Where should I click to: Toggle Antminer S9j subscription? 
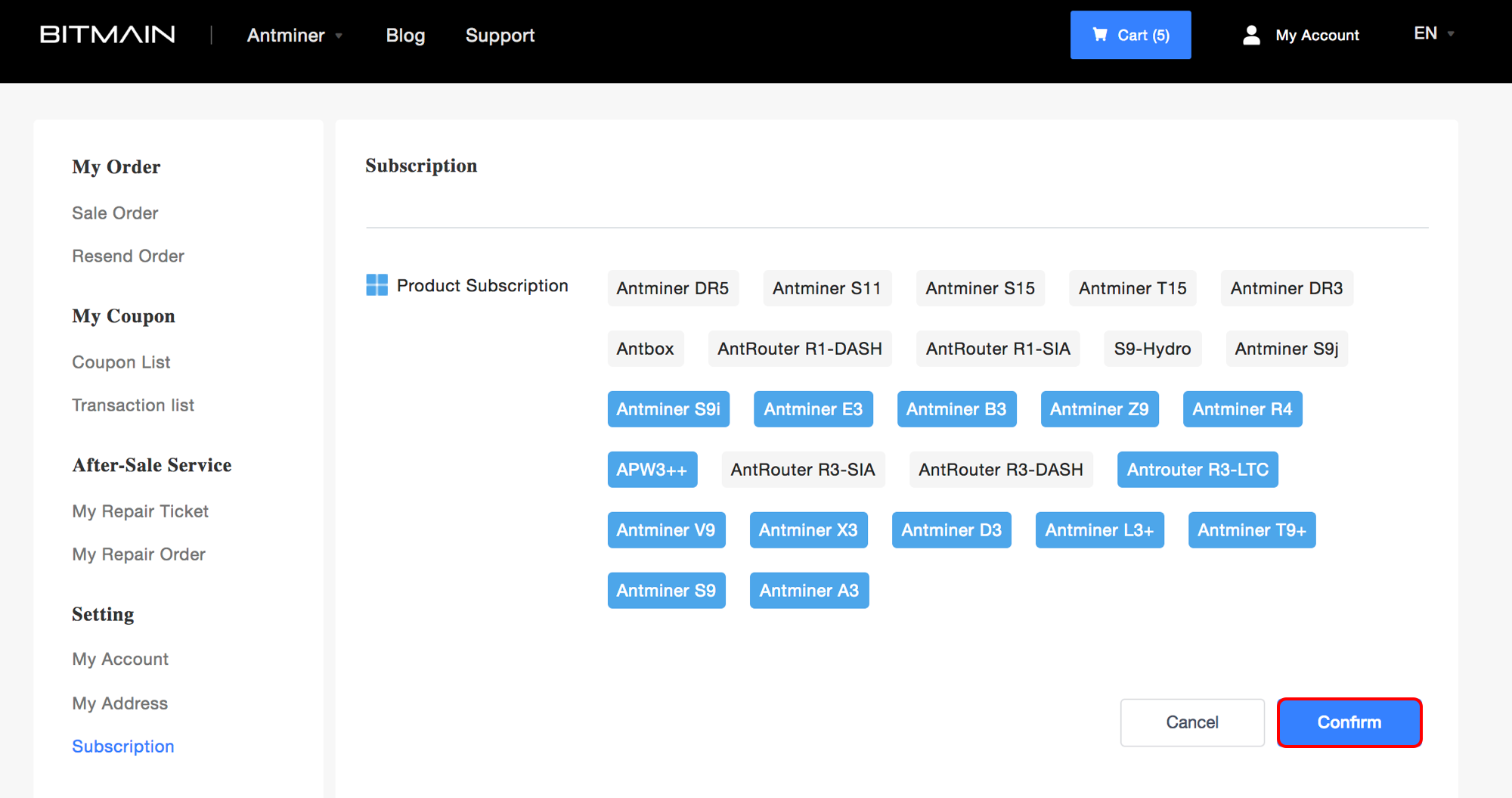tap(1287, 349)
